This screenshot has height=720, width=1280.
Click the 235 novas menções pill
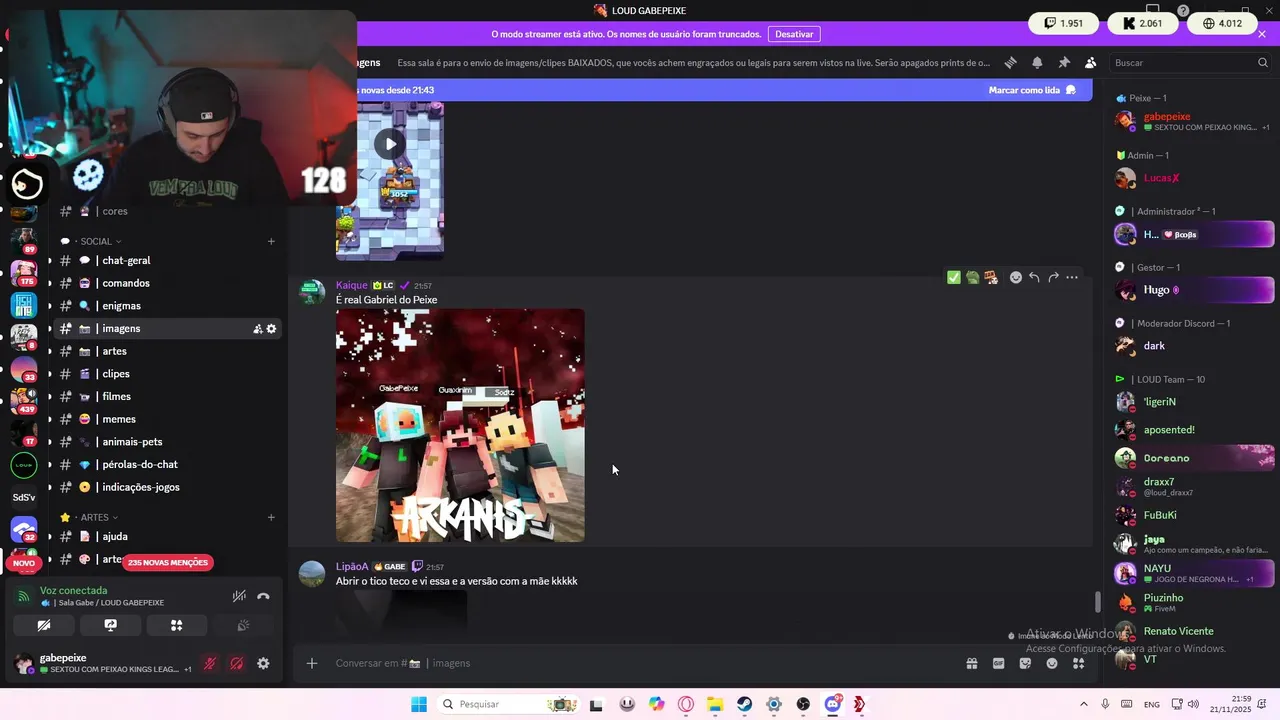[x=168, y=562]
